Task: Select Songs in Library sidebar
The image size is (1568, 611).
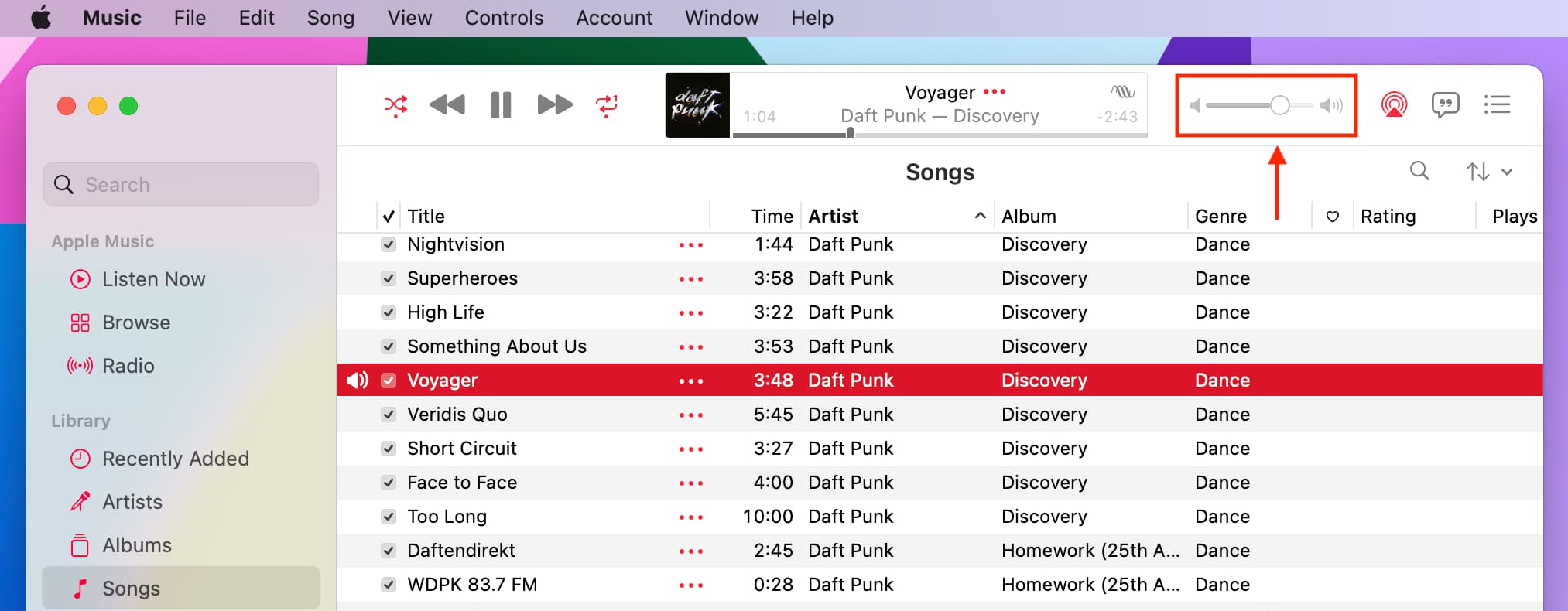Action: 181,588
